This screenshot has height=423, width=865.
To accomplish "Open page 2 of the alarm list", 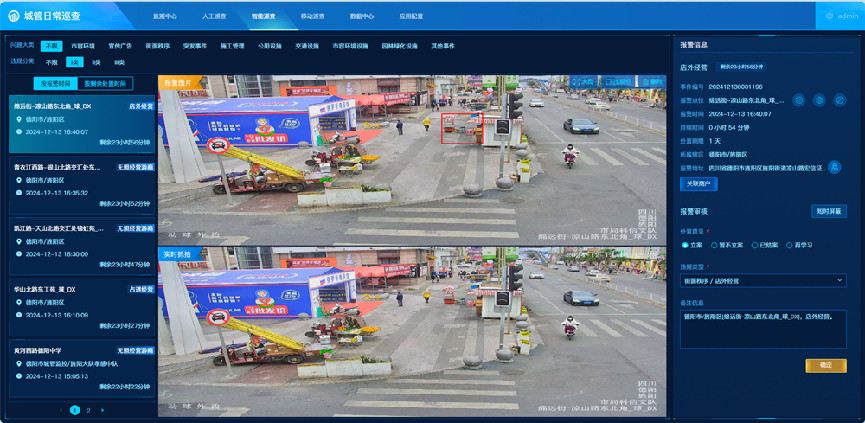I will (88, 410).
